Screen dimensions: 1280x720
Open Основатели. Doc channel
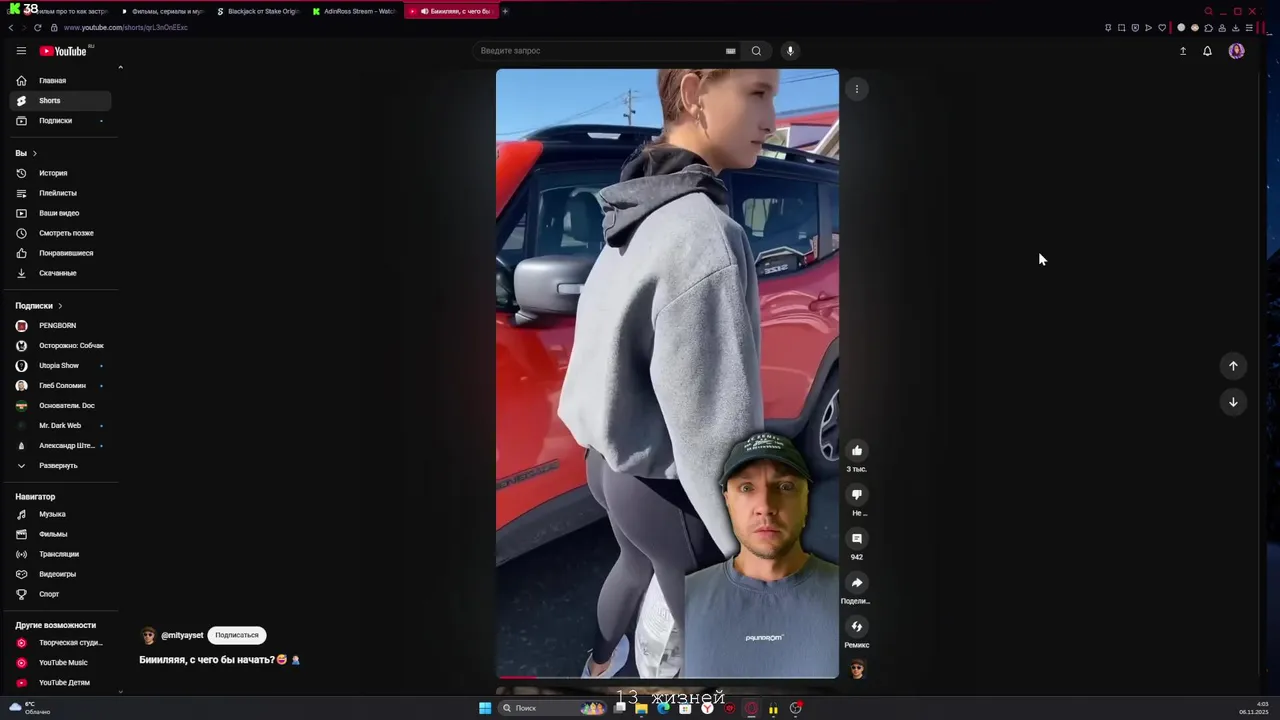60,406
